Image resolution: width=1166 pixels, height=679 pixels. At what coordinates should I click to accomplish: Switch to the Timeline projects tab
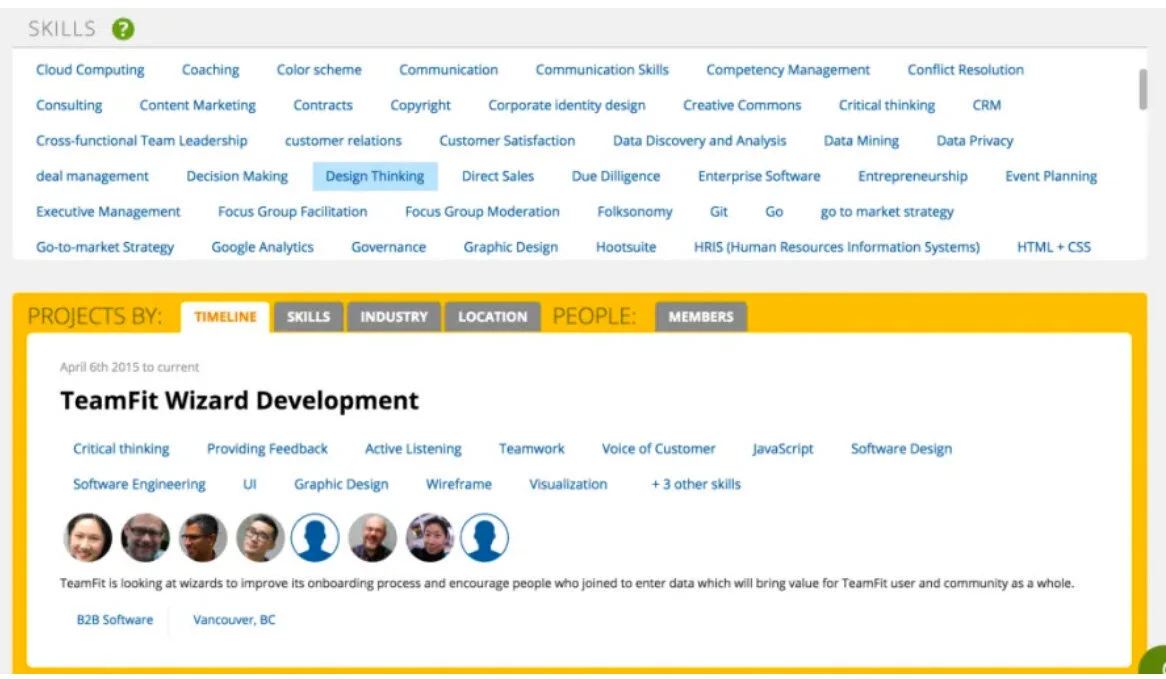point(225,317)
